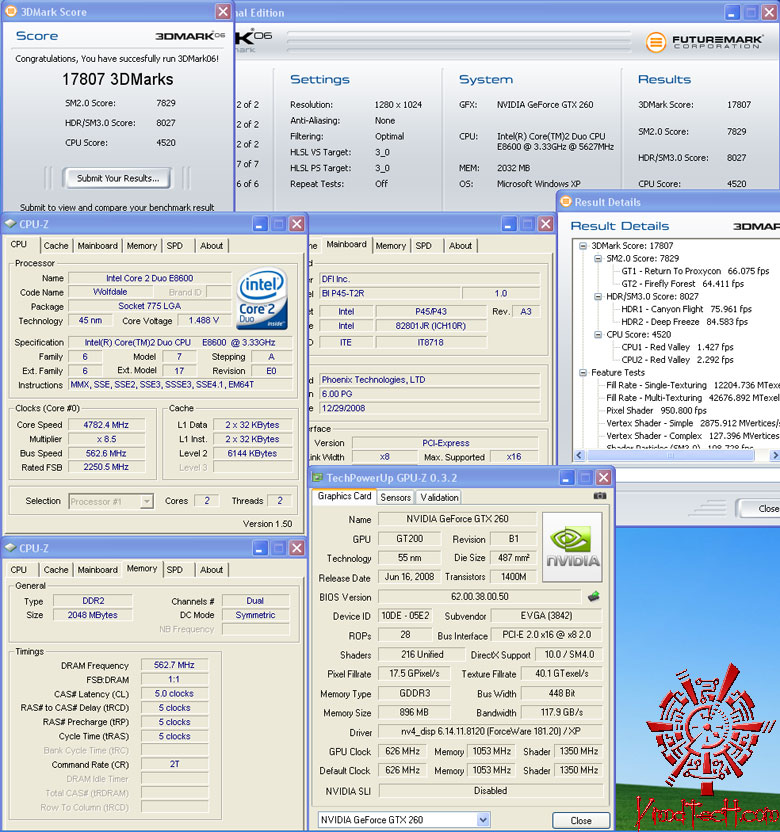Click Close button in GPU-Z
Viewport: 780px width, 832px height.
pyautogui.click(x=580, y=820)
